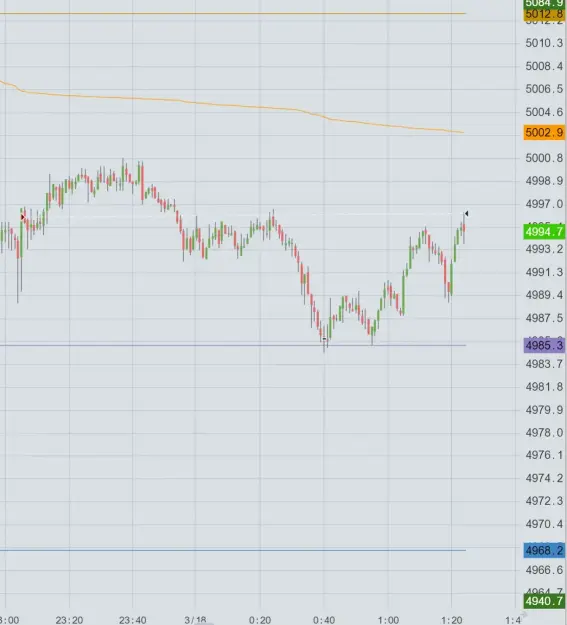Click the 5000.8 label on price axis
Viewport: 567px width, 625px height.
[544, 158]
